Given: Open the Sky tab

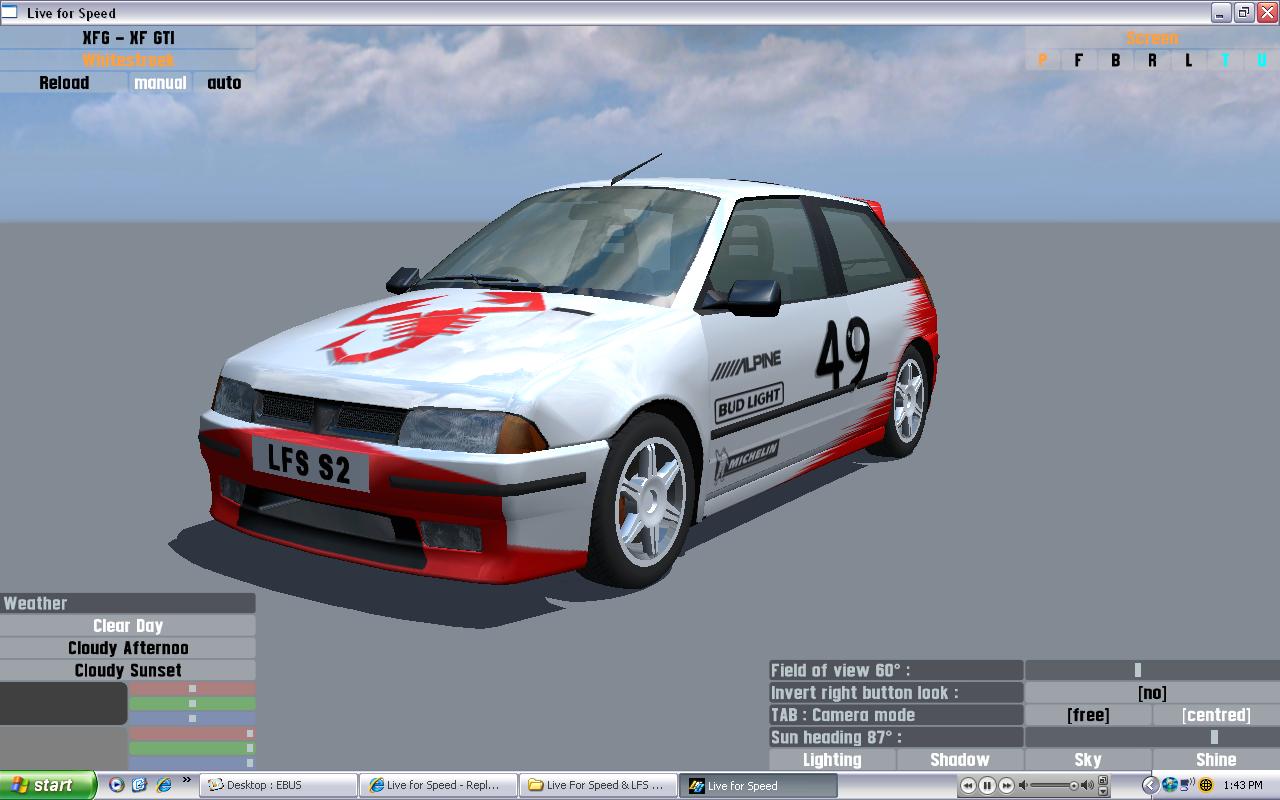Looking at the screenshot, I should click(x=1088, y=760).
